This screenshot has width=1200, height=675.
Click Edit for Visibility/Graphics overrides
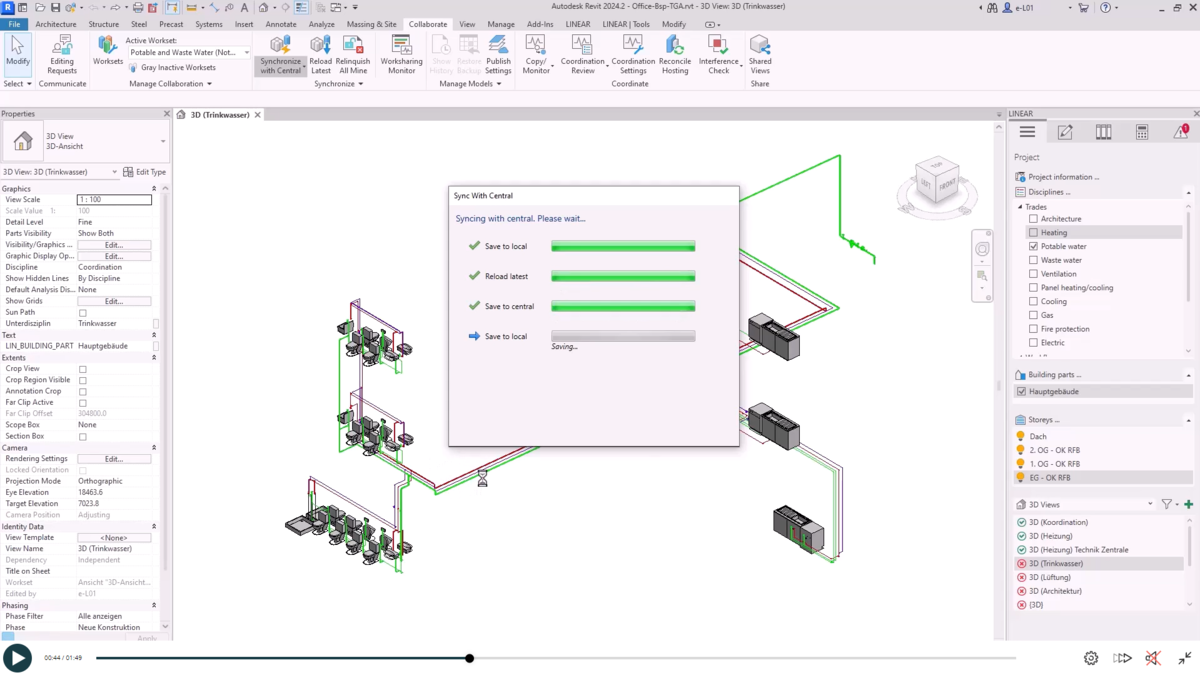pyautogui.click(x=113, y=244)
